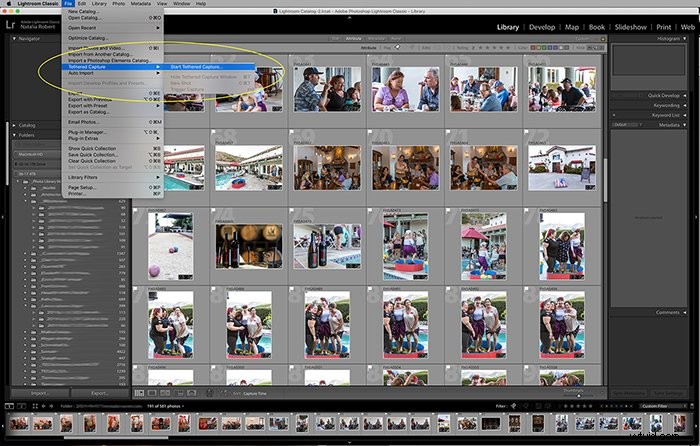This screenshot has height=446, width=700.
Task: Click Sync Metadata button
Action: (628, 393)
